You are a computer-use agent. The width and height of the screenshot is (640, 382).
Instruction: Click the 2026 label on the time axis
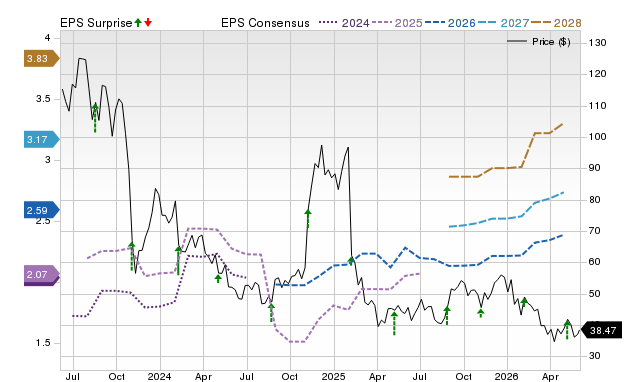tap(507, 376)
